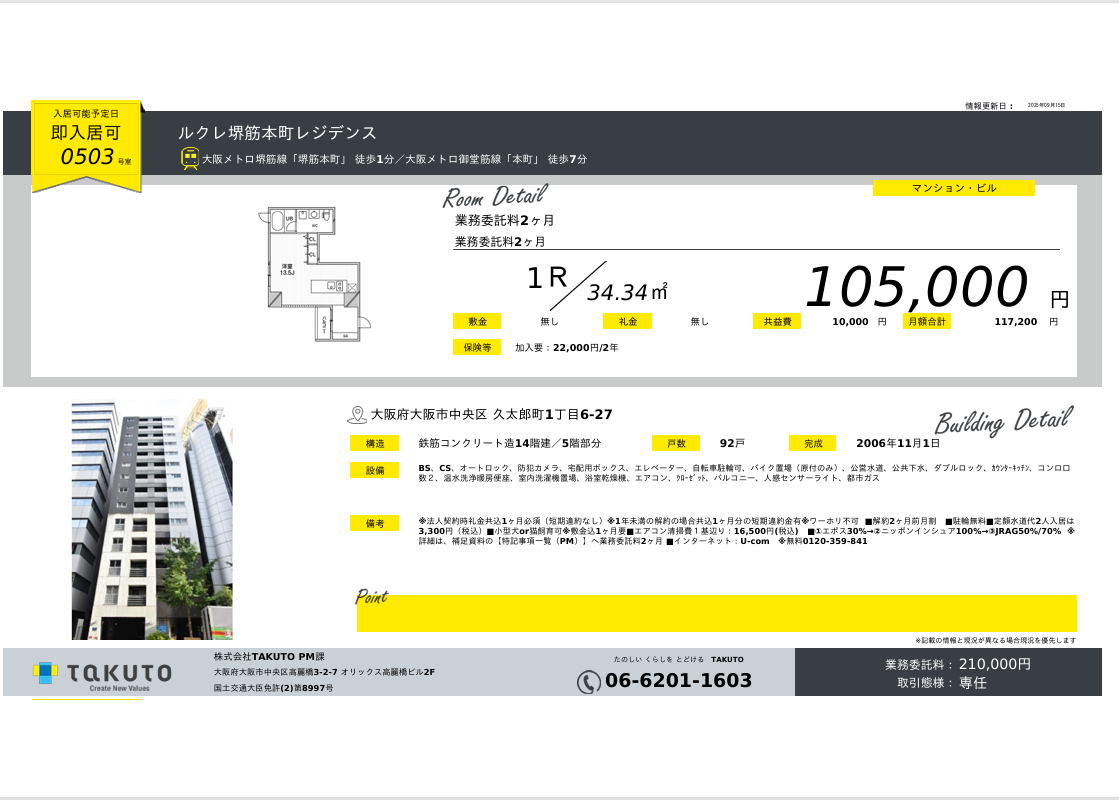Click the 設備 yellow label
The width and height of the screenshot is (1119, 800).
click(x=375, y=470)
